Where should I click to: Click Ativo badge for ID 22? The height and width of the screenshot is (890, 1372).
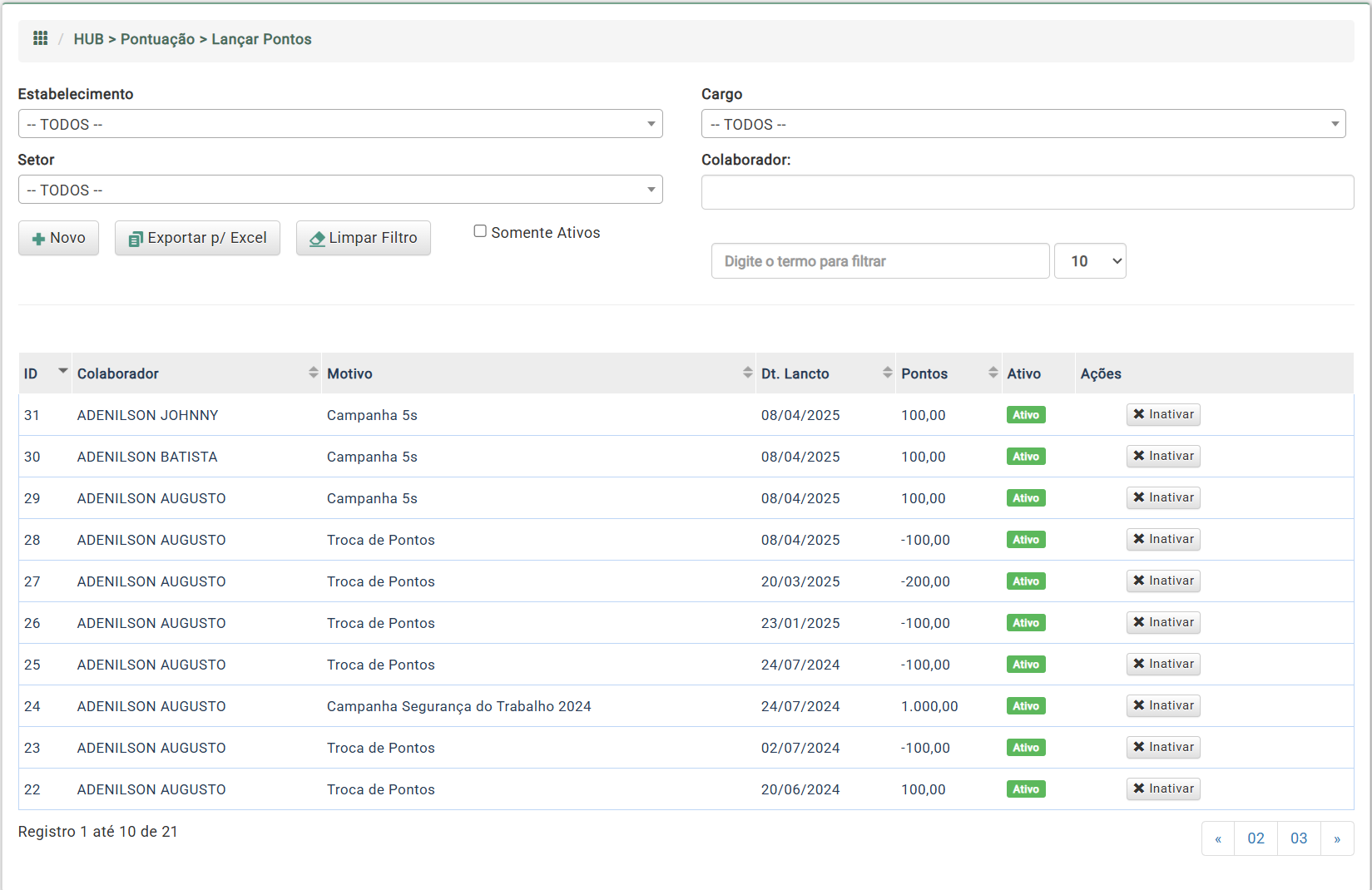[x=1026, y=789]
